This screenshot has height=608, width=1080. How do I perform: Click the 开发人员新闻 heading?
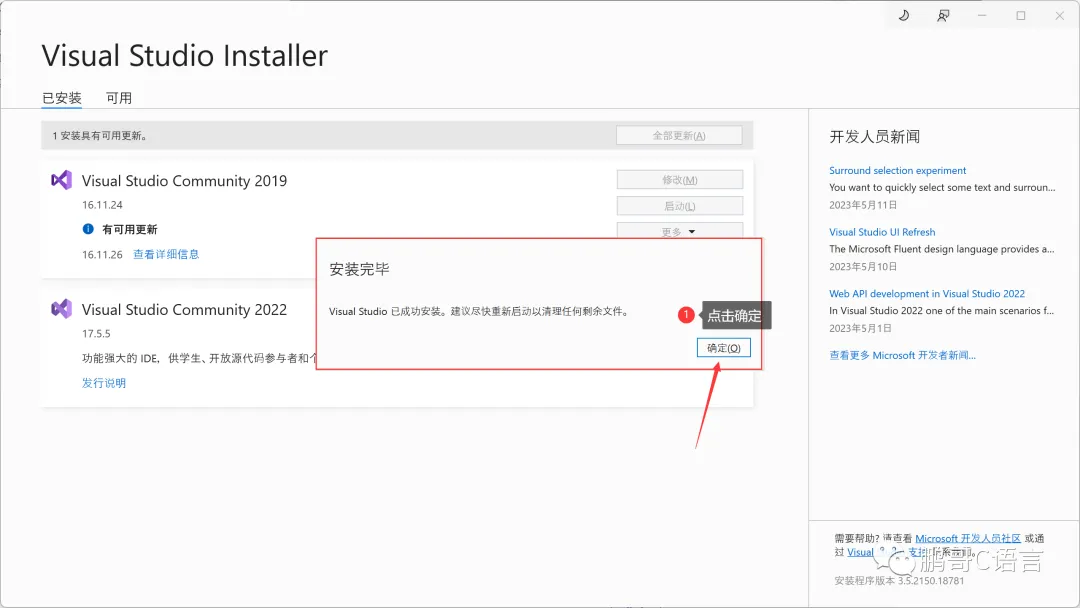875,136
